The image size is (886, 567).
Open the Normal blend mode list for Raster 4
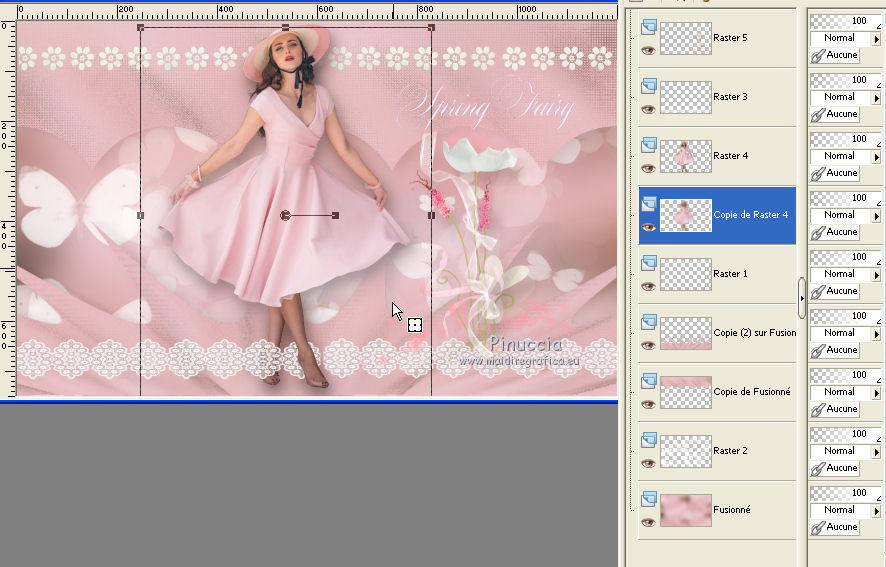coord(877,156)
